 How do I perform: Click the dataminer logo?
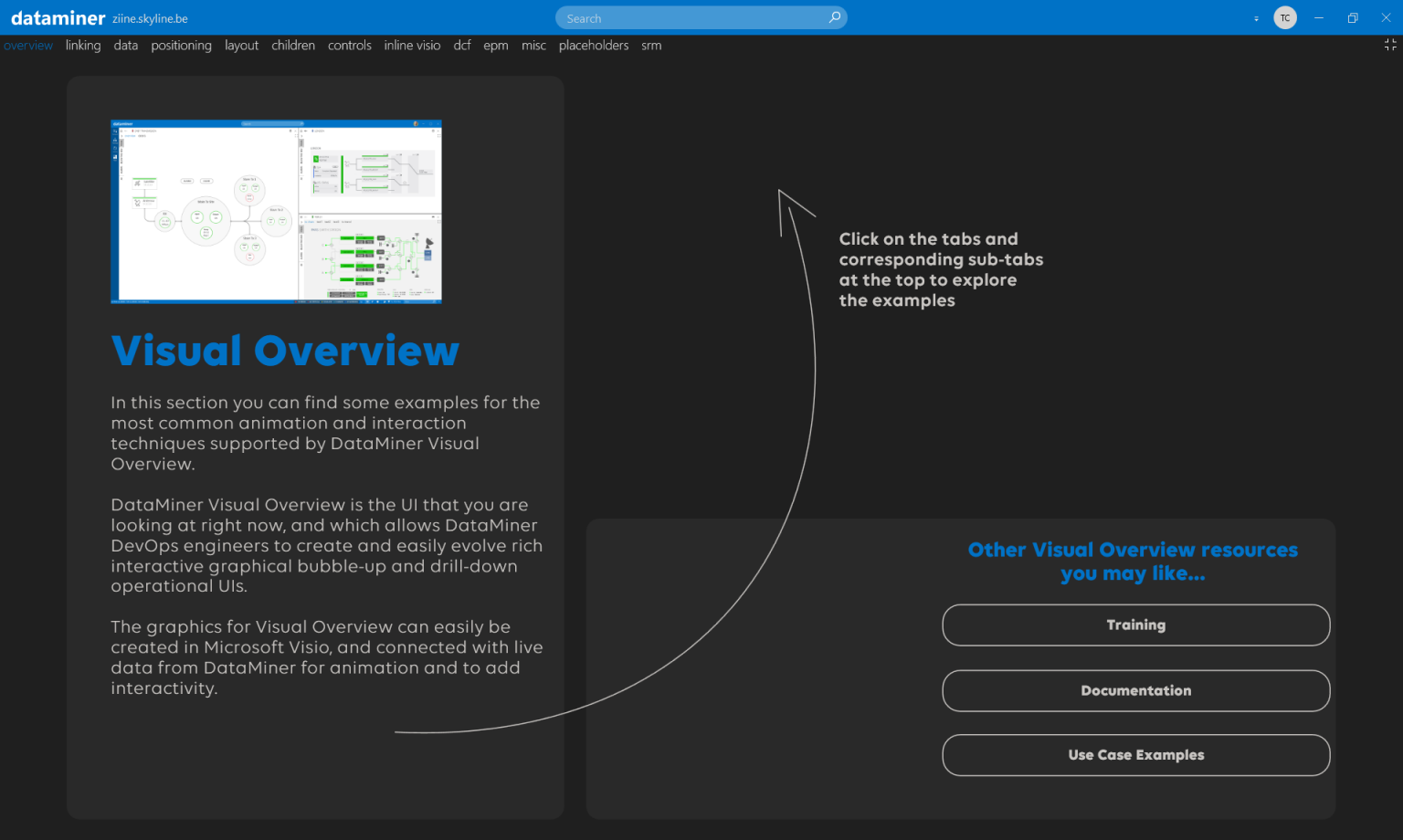(58, 16)
